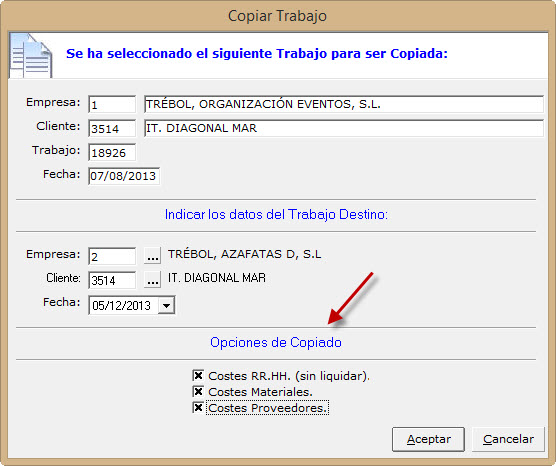Expand the destination Fecha date dropdown arrow
Screen dimensions: 556x466
click(167, 305)
